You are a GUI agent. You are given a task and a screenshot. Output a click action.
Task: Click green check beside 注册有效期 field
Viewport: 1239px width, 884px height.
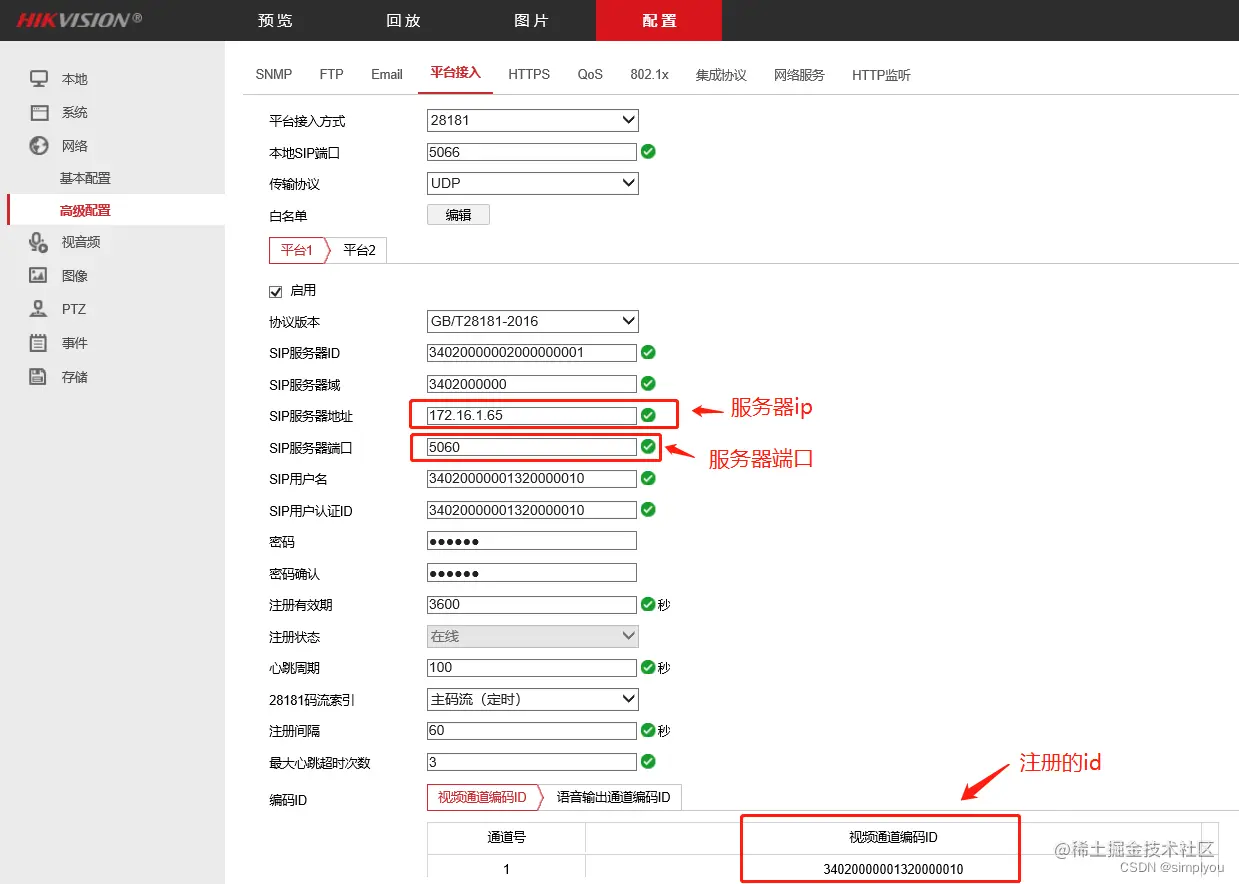(x=648, y=605)
